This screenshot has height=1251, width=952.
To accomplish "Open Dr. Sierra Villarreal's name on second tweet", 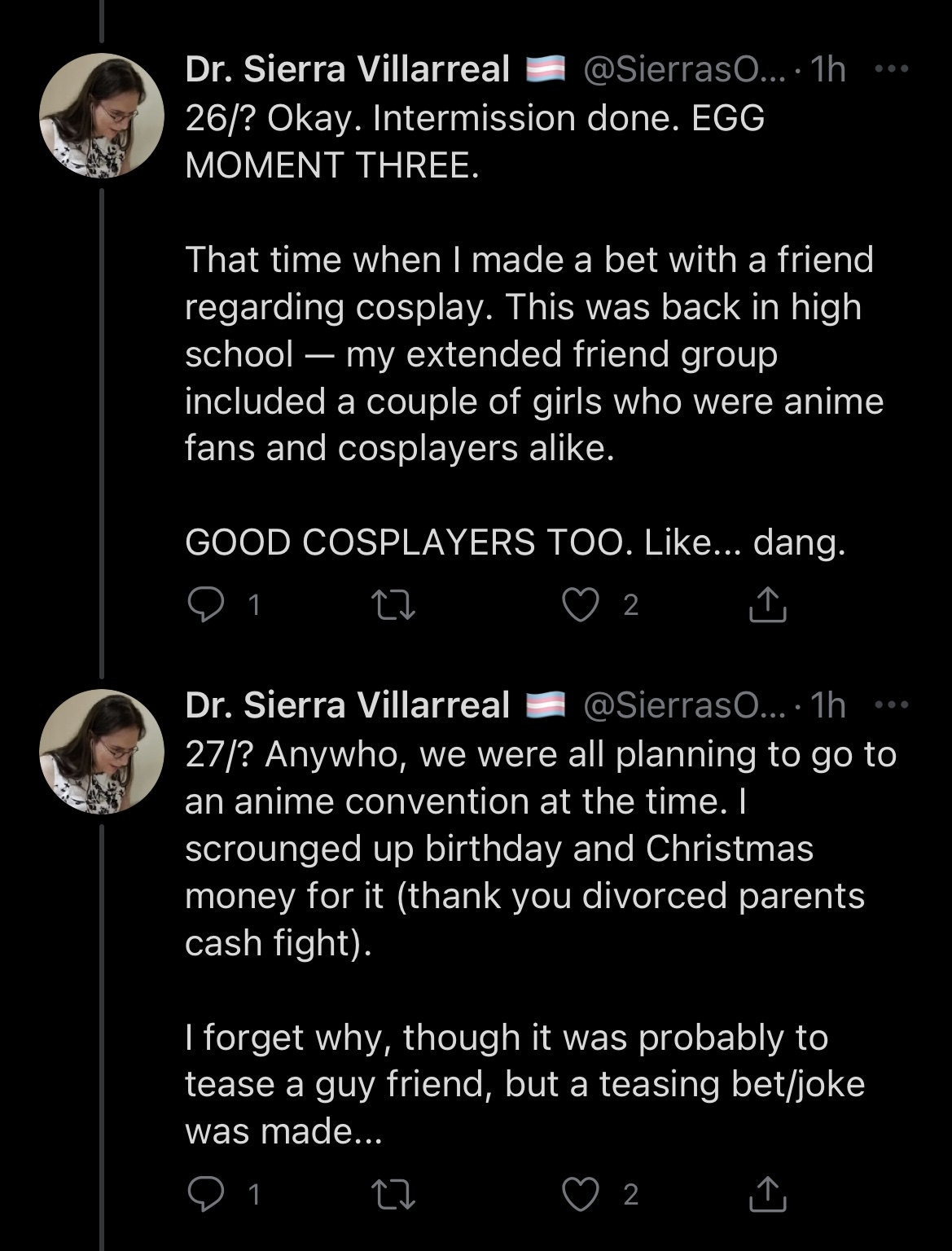I will point(347,705).
